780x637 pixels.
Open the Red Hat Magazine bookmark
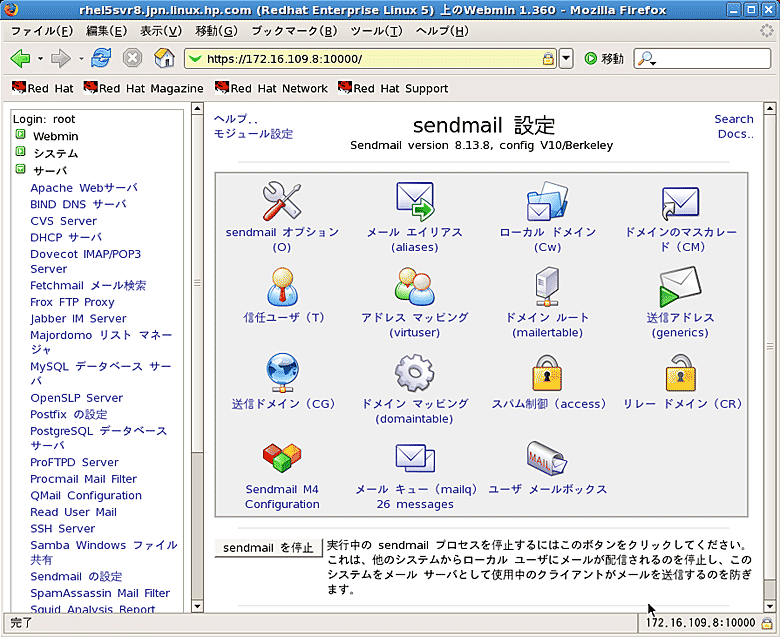[x=143, y=88]
